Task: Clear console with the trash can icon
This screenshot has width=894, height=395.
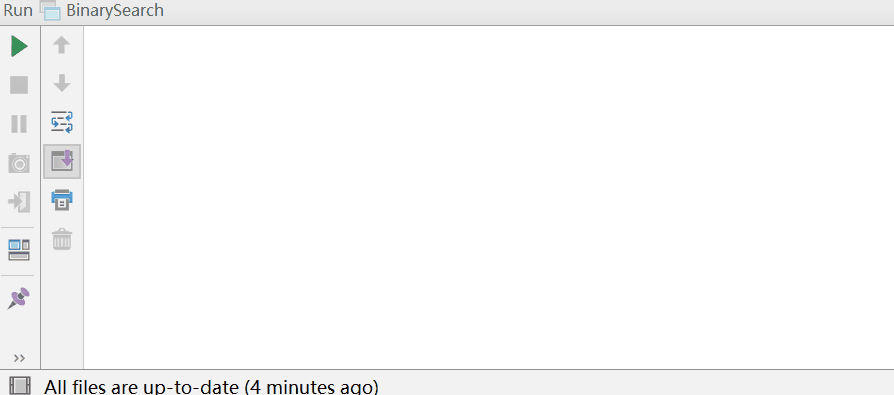Action: 62,239
